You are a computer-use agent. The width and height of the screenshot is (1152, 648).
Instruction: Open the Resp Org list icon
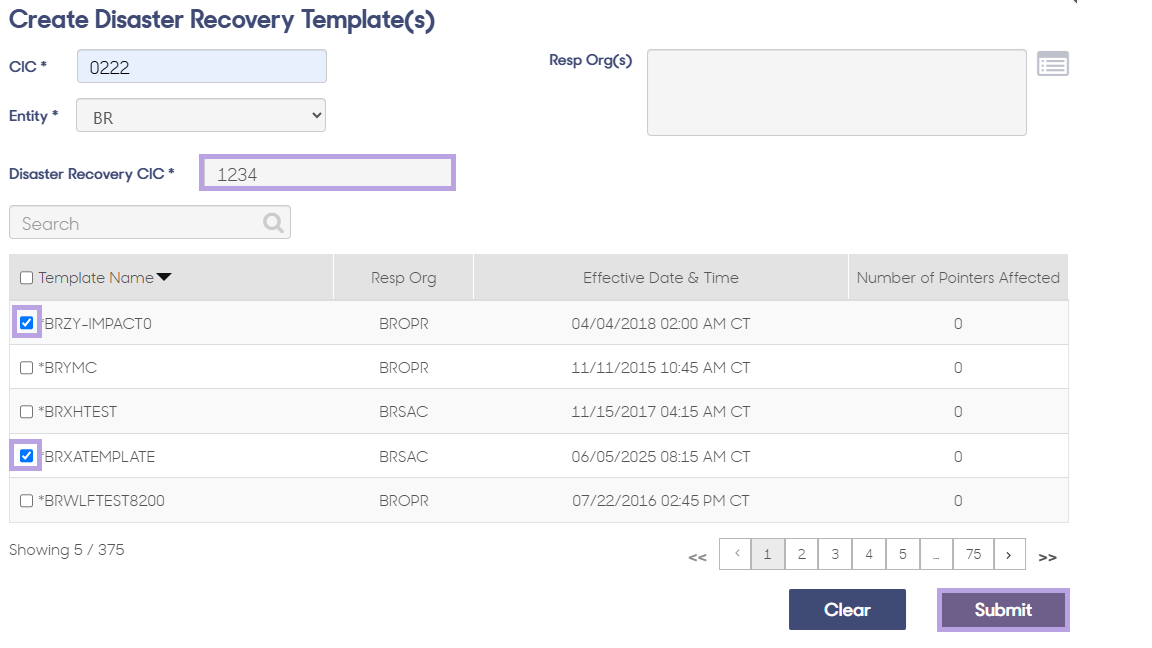tap(1053, 65)
